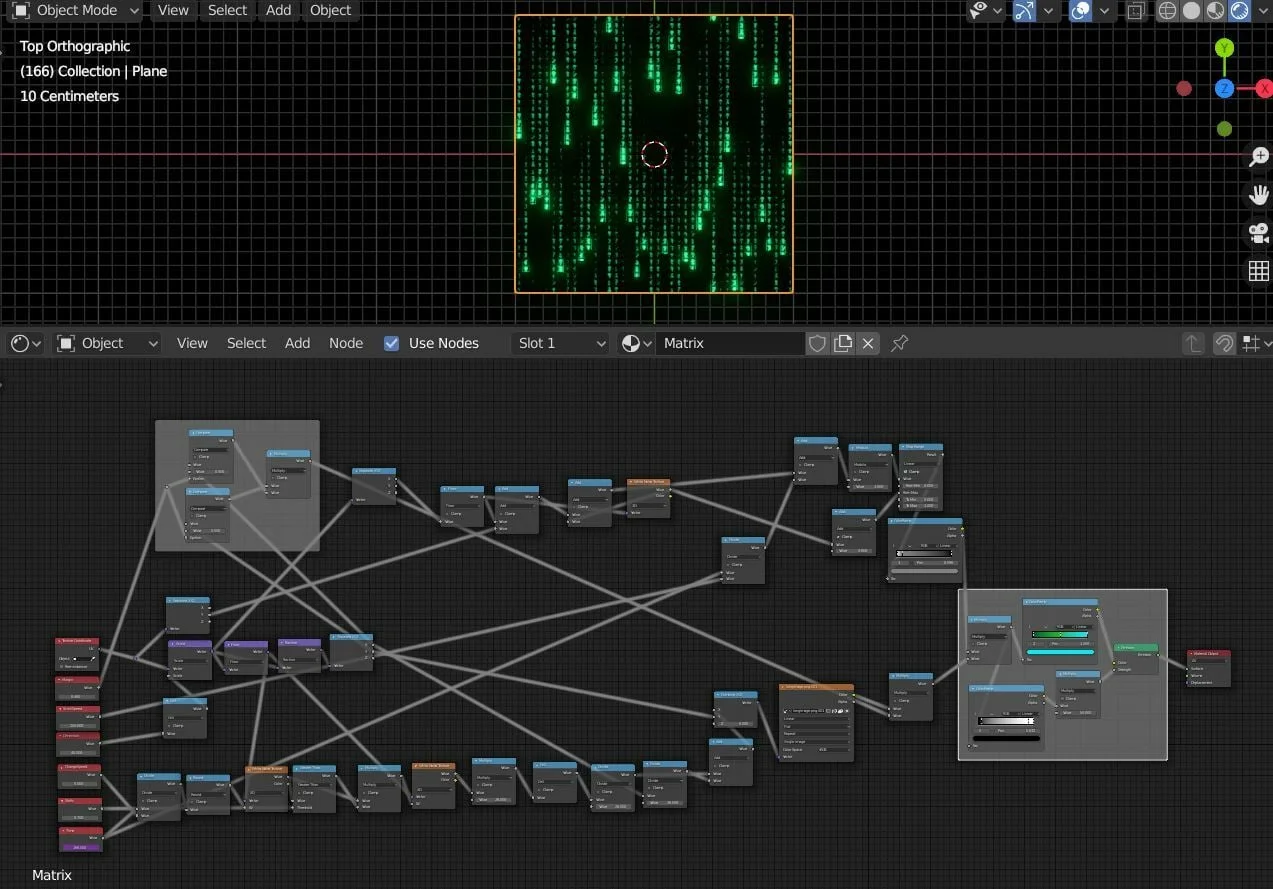Screen dimensions: 1273x889
Task: Click the zoom in/out viewport icon
Action: (1258, 157)
